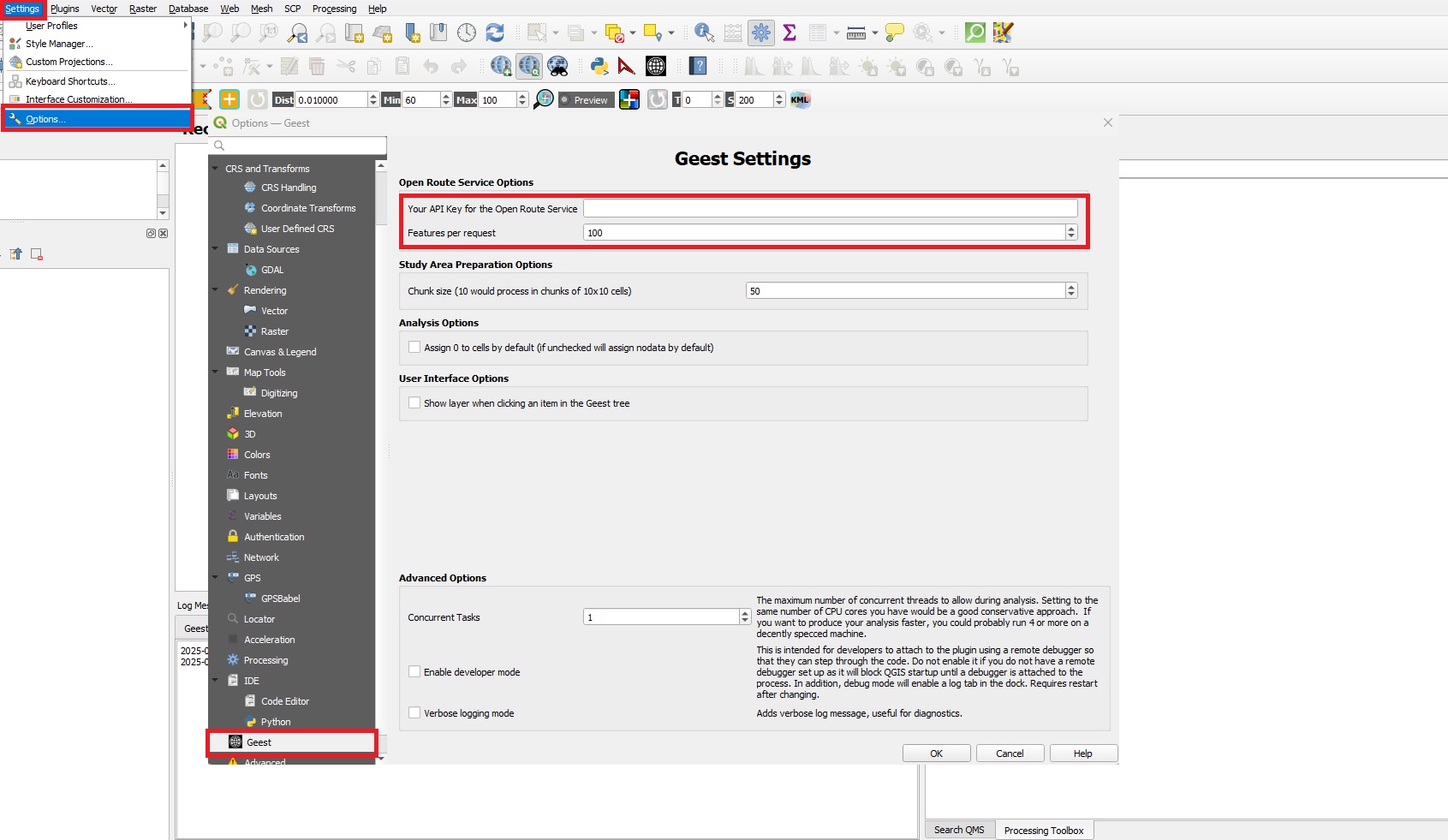
Task: Open the Deselect Features dropdown arrow
Action: (x=633, y=33)
